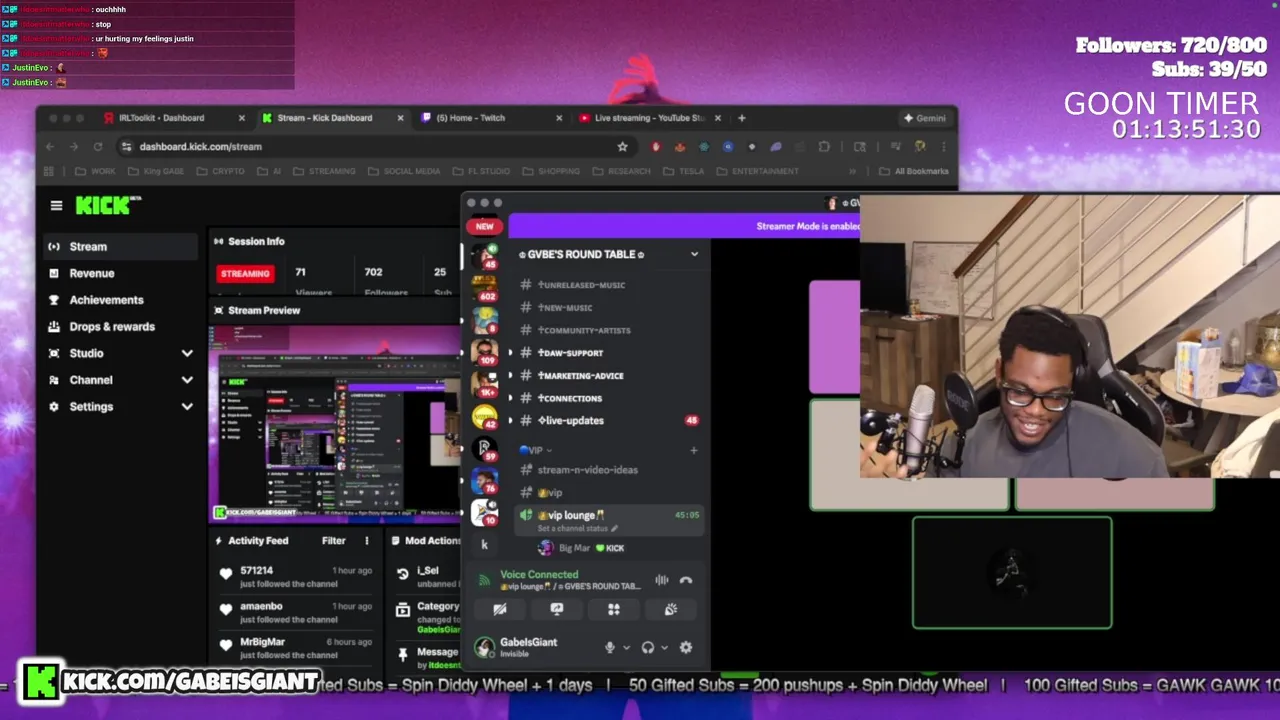Open Discord soundboard
This screenshot has height=720, width=1280.
point(671,609)
